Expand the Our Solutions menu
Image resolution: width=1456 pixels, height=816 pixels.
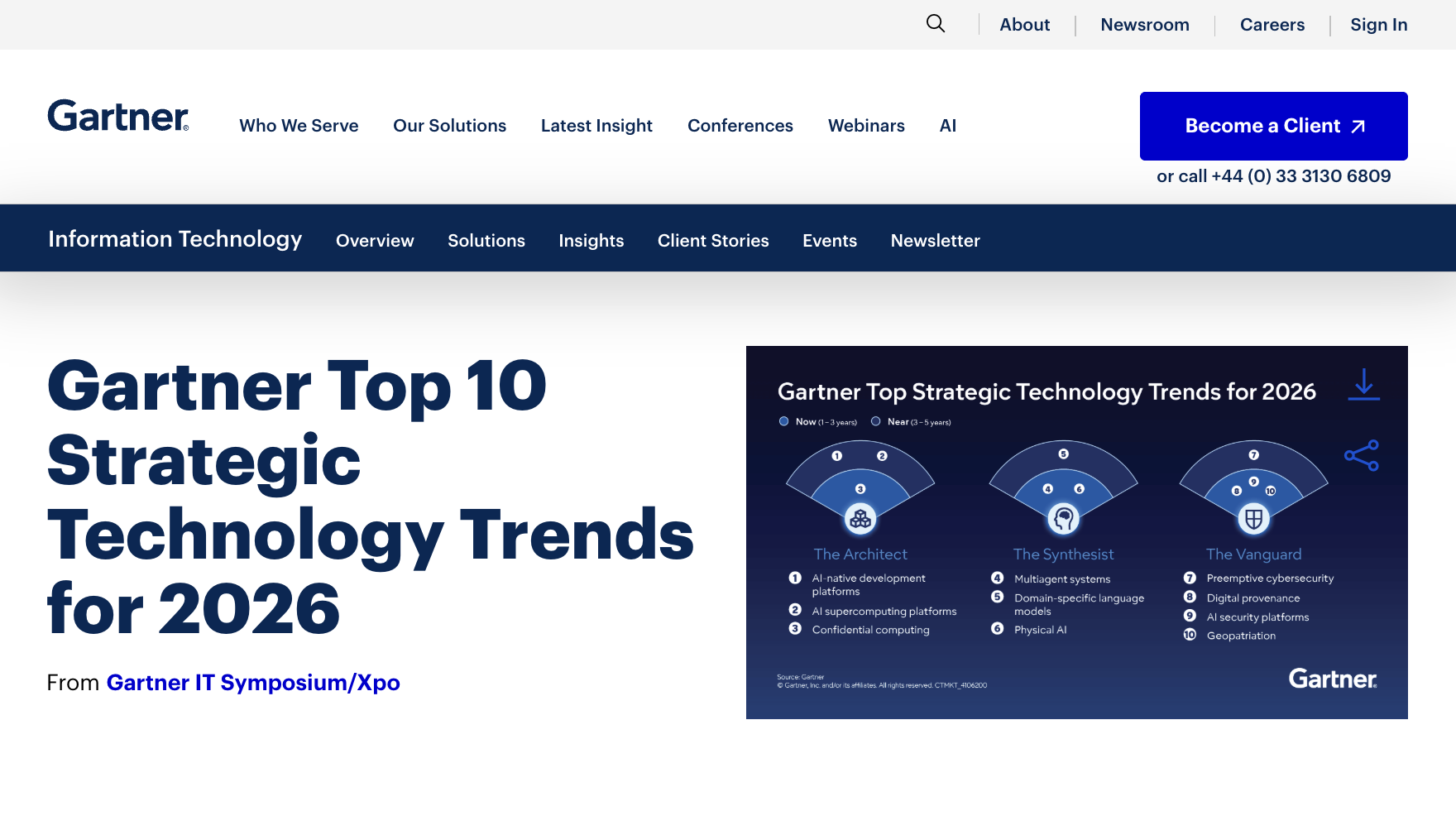[449, 126]
